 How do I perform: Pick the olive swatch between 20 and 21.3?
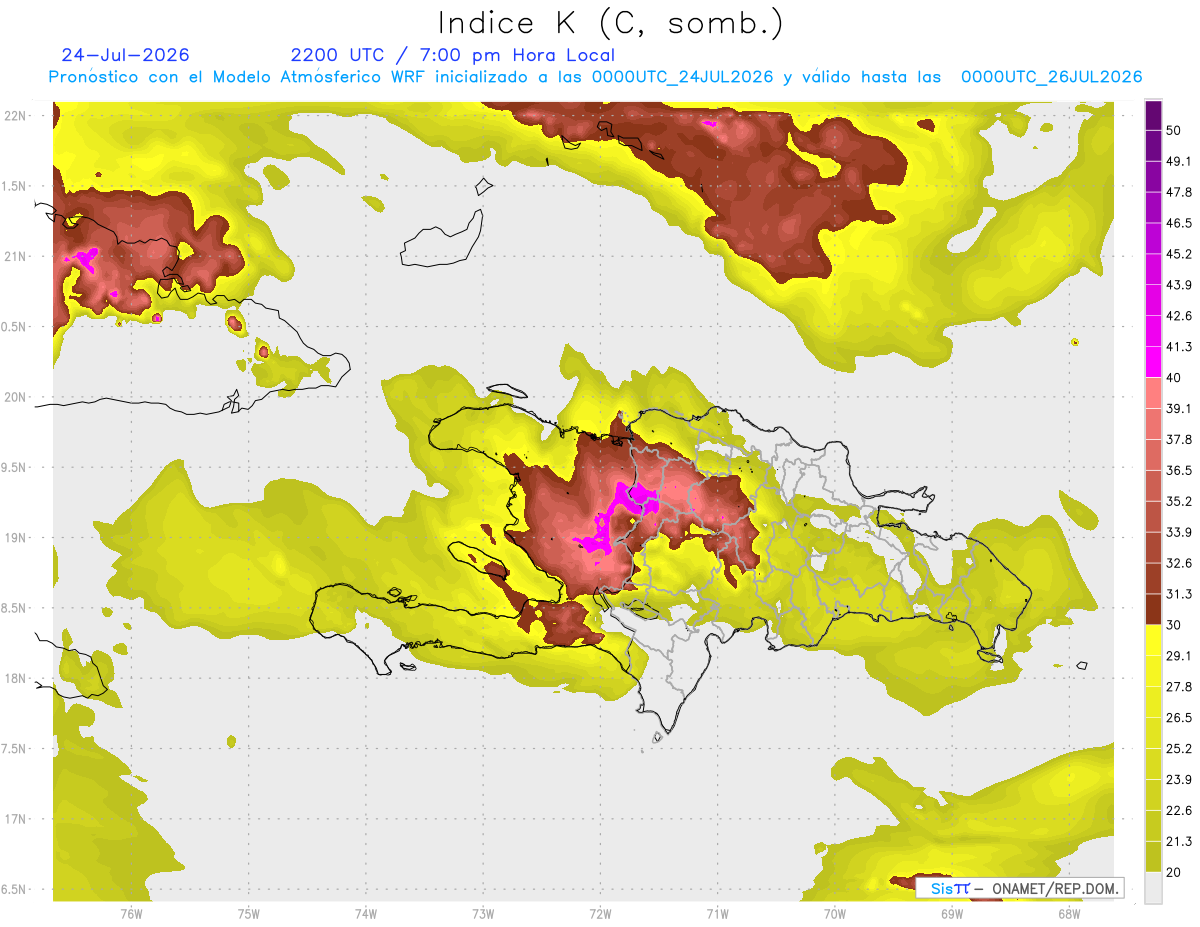(1153, 857)
